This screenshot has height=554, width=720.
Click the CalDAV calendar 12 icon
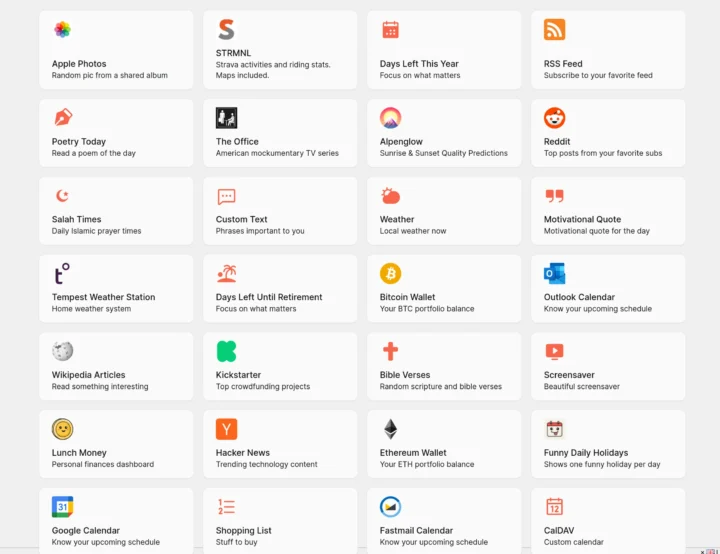[554, 507]
